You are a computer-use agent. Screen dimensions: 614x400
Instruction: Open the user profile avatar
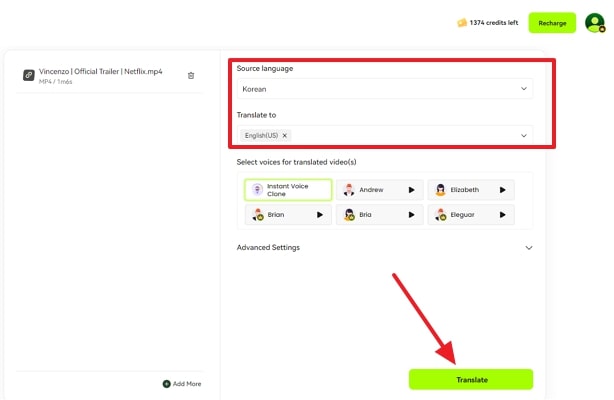pos(595,23)
